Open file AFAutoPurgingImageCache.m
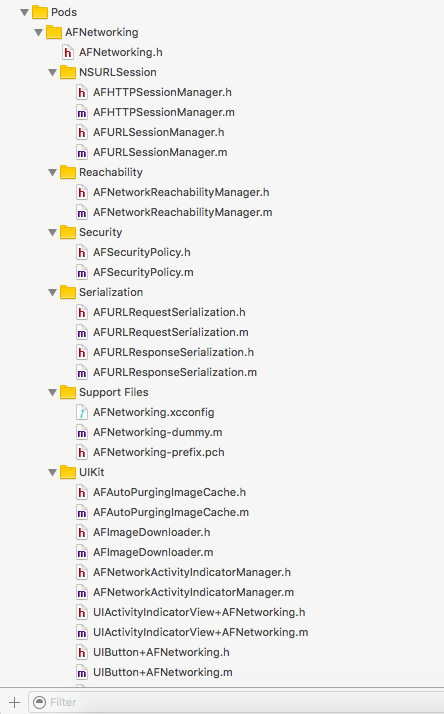This screenshot has height=714, width=444. [x=171, y=512]
